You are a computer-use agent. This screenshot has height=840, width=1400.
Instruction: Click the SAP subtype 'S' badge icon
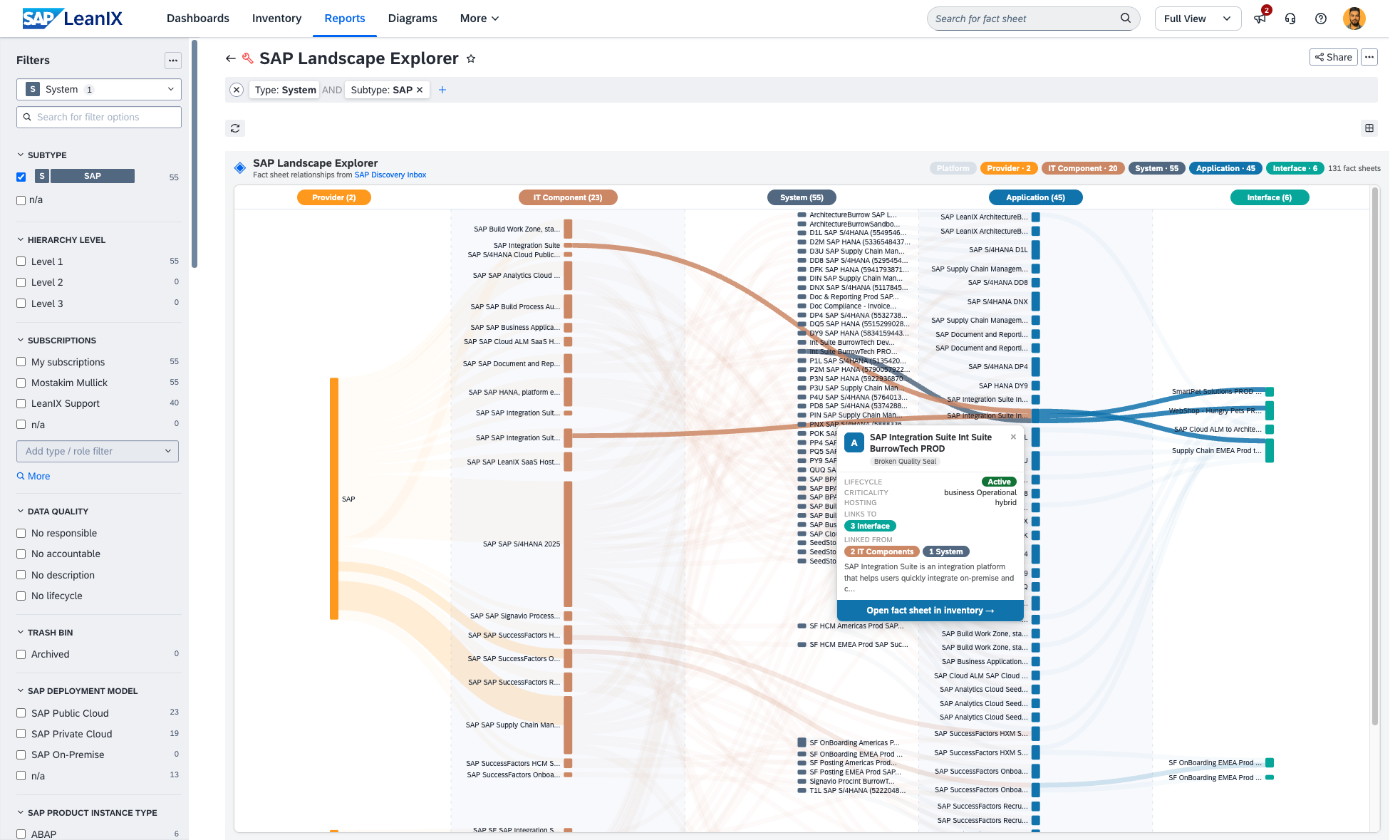tap(42, 176)
